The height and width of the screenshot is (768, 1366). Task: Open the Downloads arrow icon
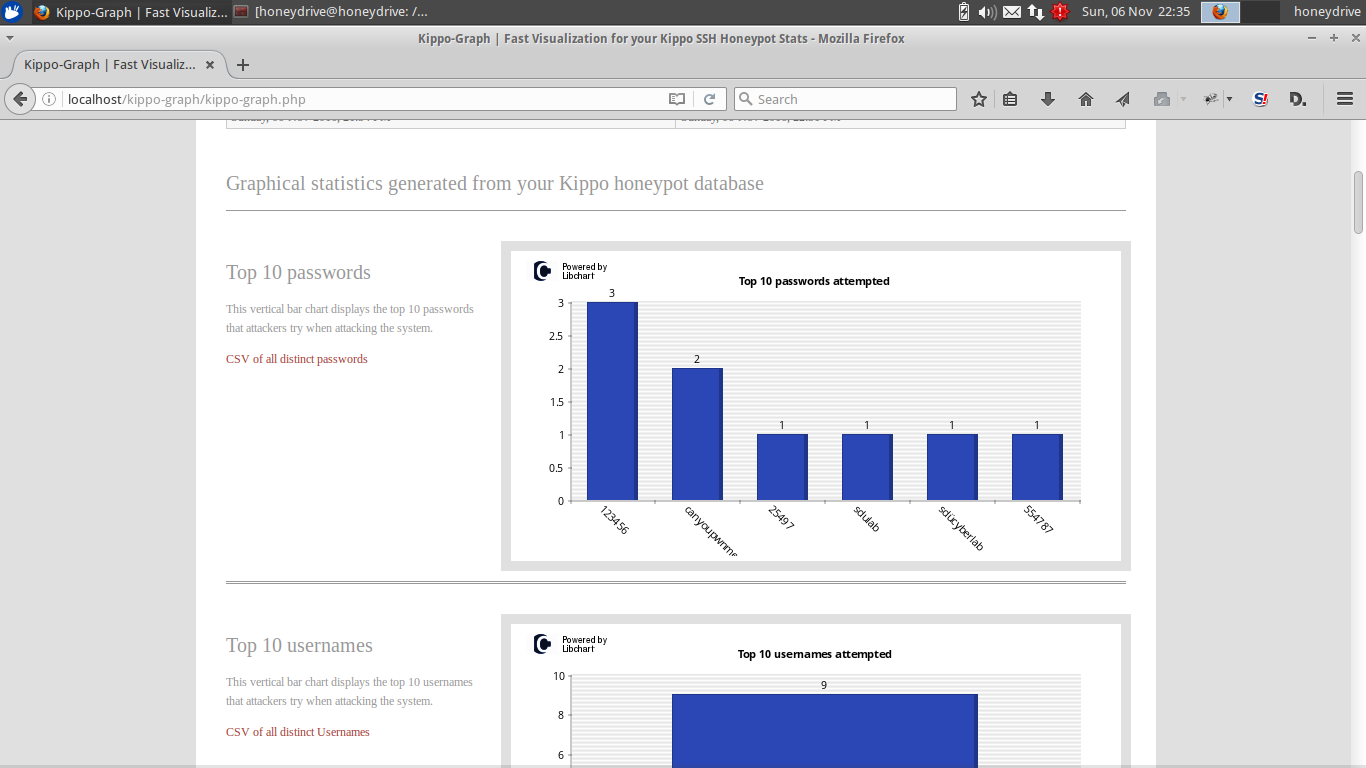[x=1048, y=99]
